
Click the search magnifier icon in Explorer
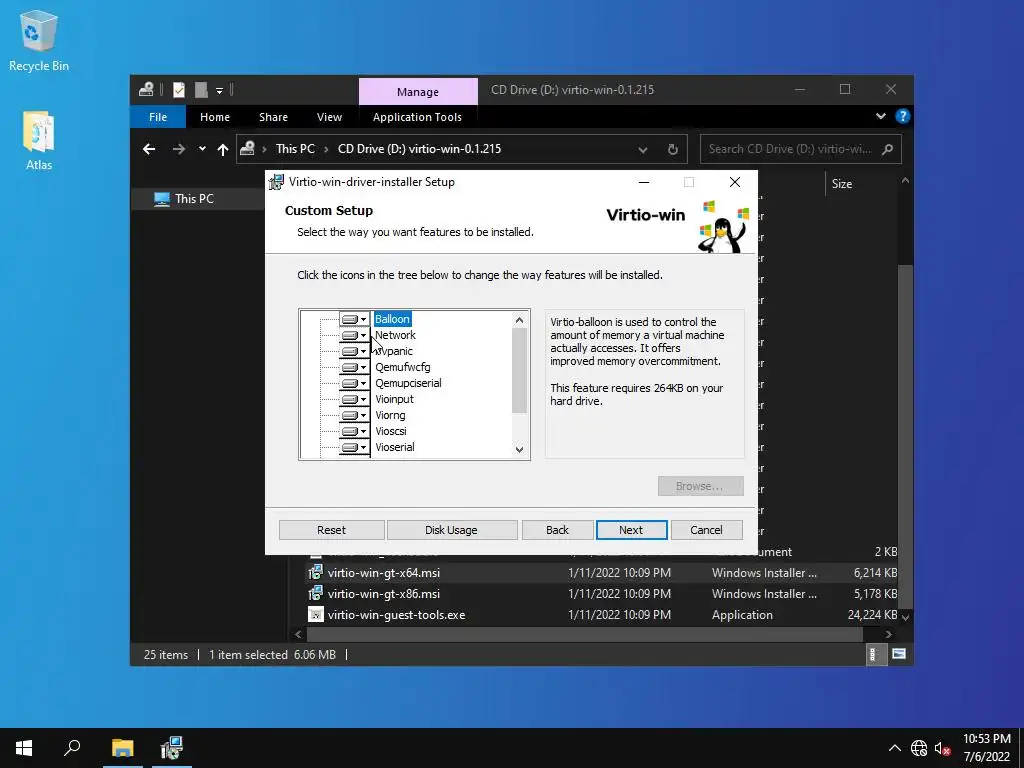coord(887,150)
